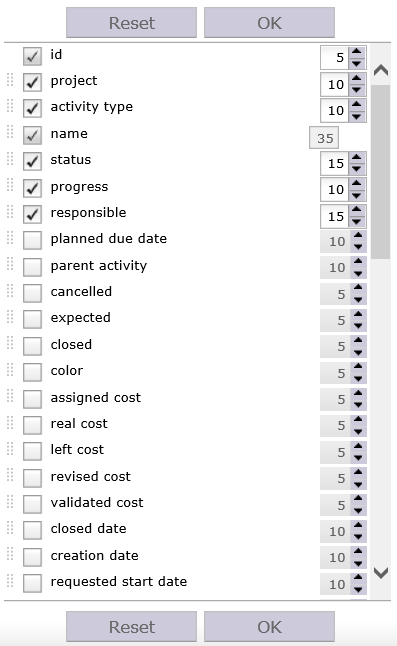Click the top OK button
397x646 pixels.
[x=269, y=23]
